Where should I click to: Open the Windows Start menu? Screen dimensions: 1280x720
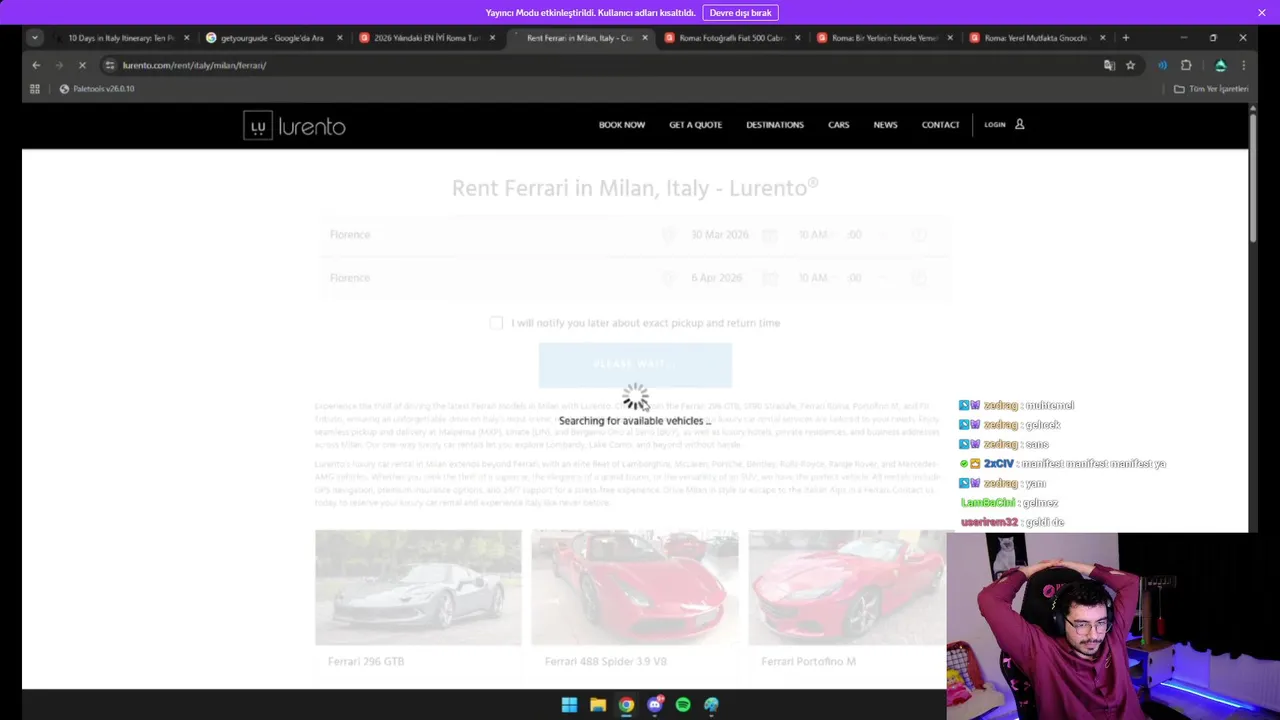click(x=569, y=705)
